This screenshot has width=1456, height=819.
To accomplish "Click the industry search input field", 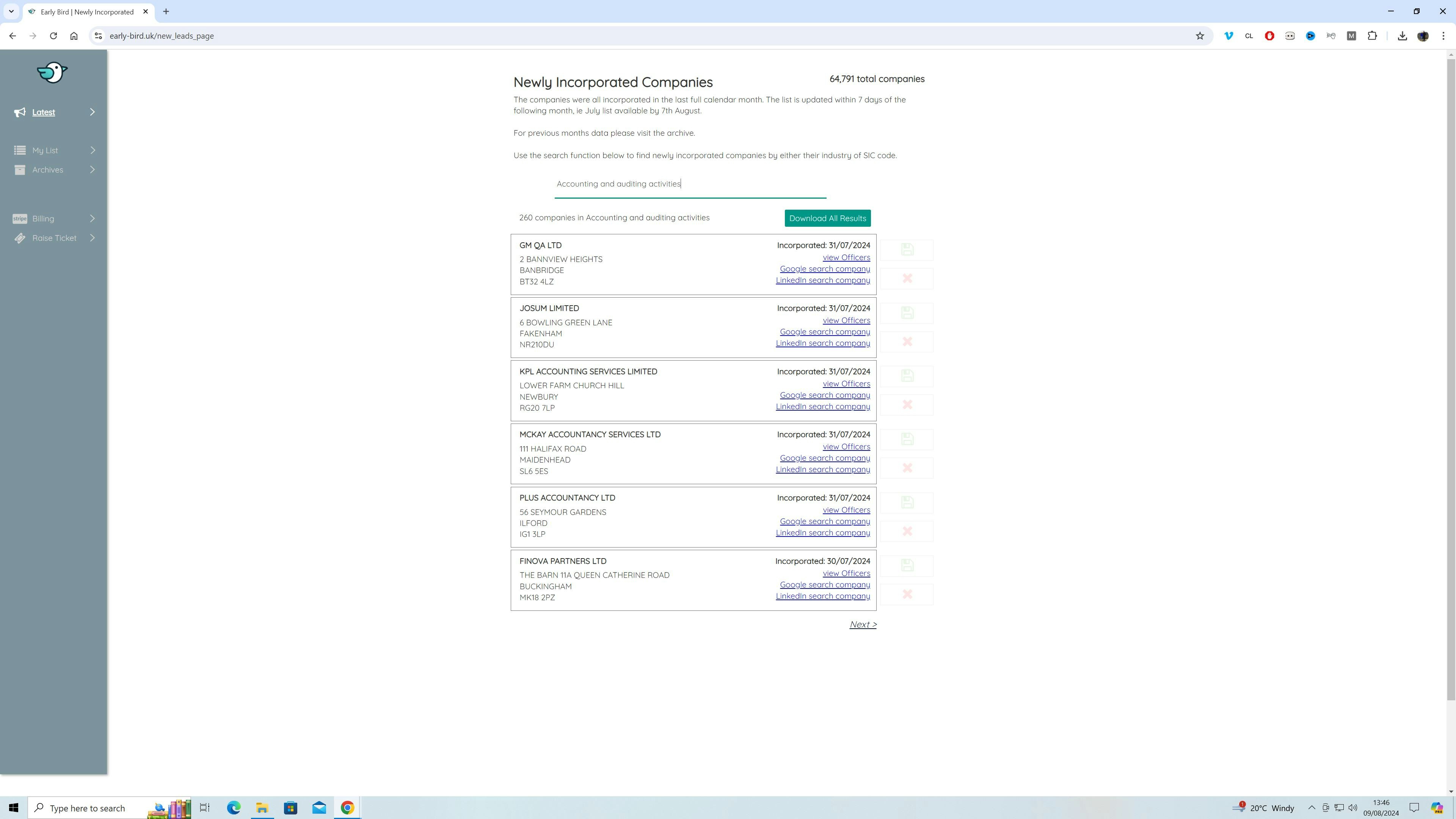I will 690,184.
